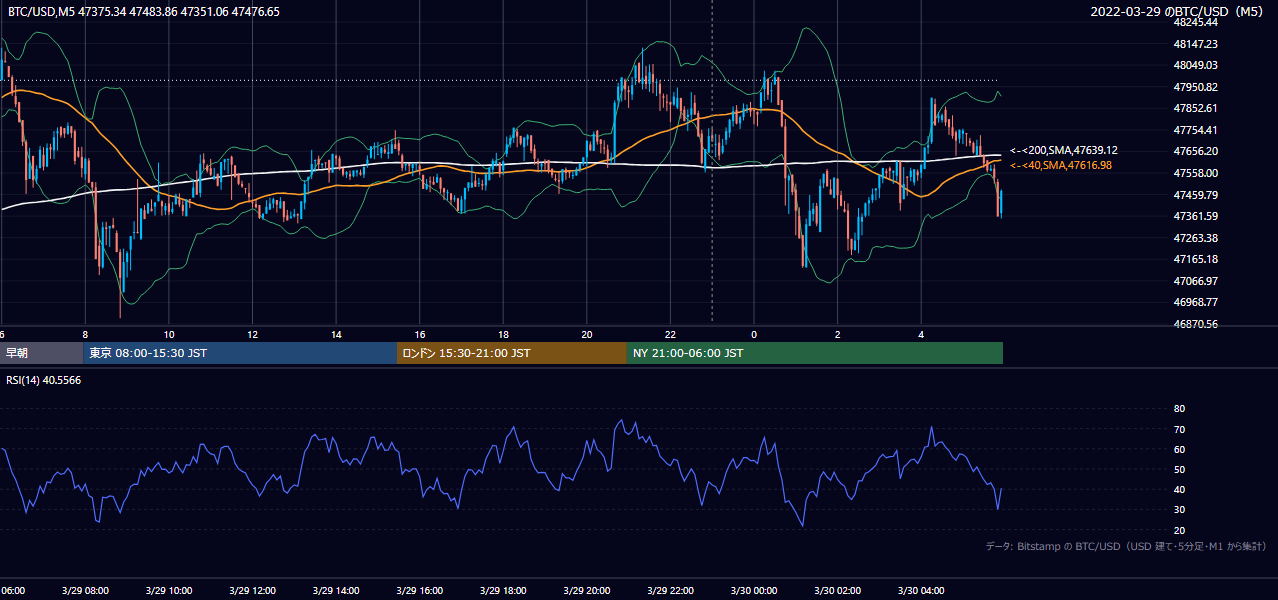Click price axis value 47066.97
The image size is (1278, 600).
pyautogui.click(x=1195, y=281)
